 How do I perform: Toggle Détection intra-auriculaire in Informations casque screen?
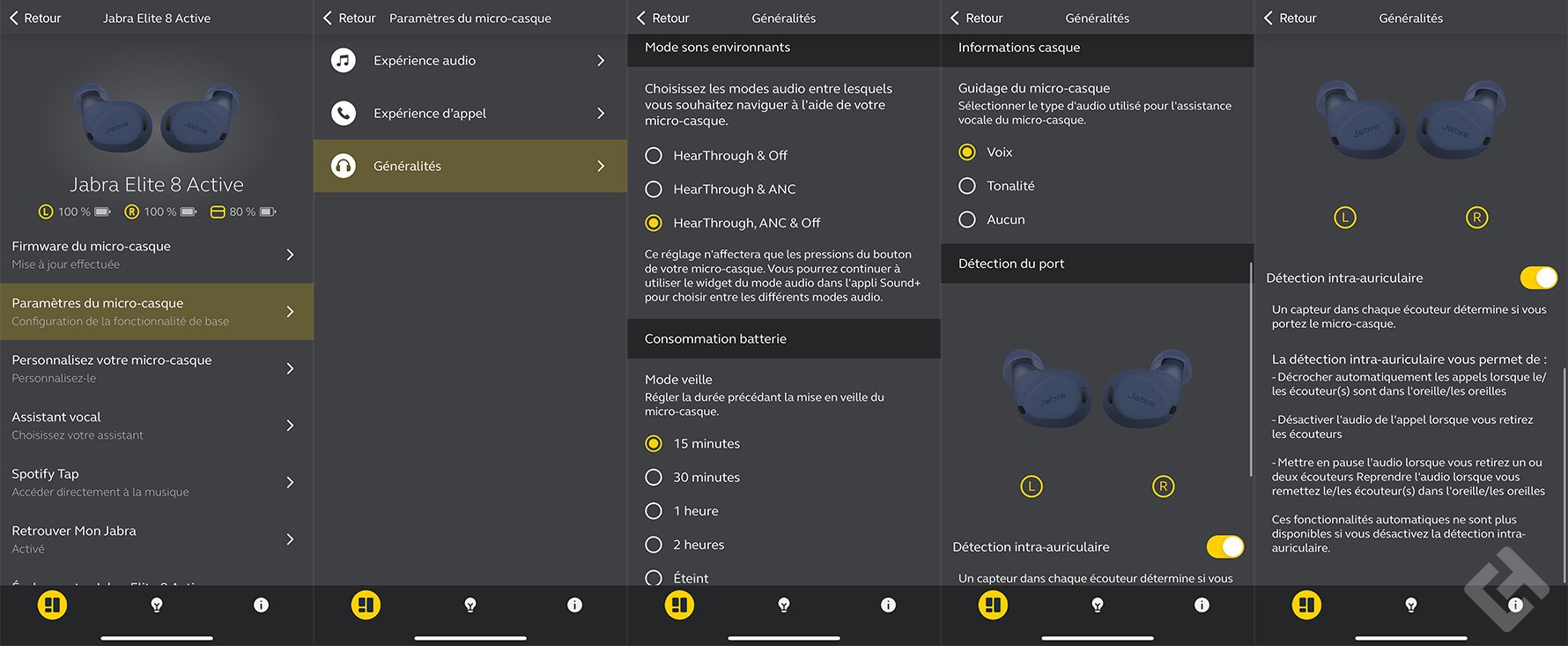tap(1225, 546)
